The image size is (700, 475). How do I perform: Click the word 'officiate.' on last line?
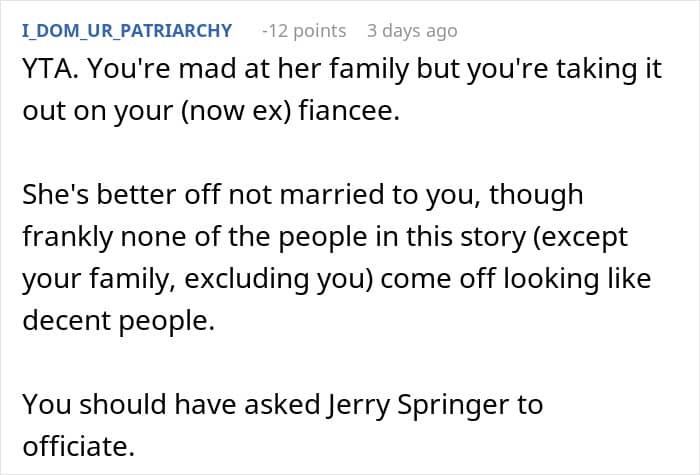pyautogui.click(x=77, y=448)
